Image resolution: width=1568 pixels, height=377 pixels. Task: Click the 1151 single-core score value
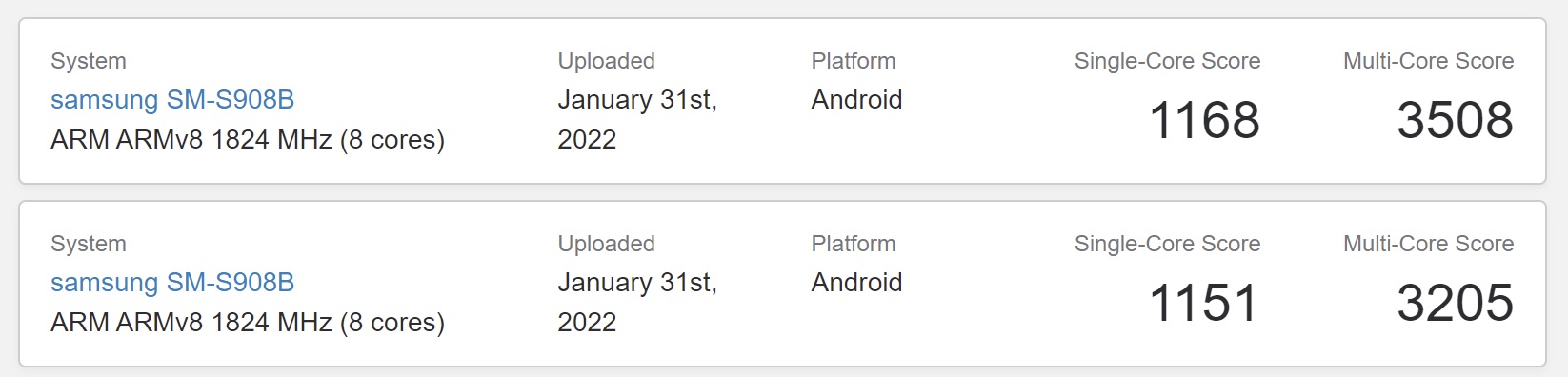coord(1204,303)
